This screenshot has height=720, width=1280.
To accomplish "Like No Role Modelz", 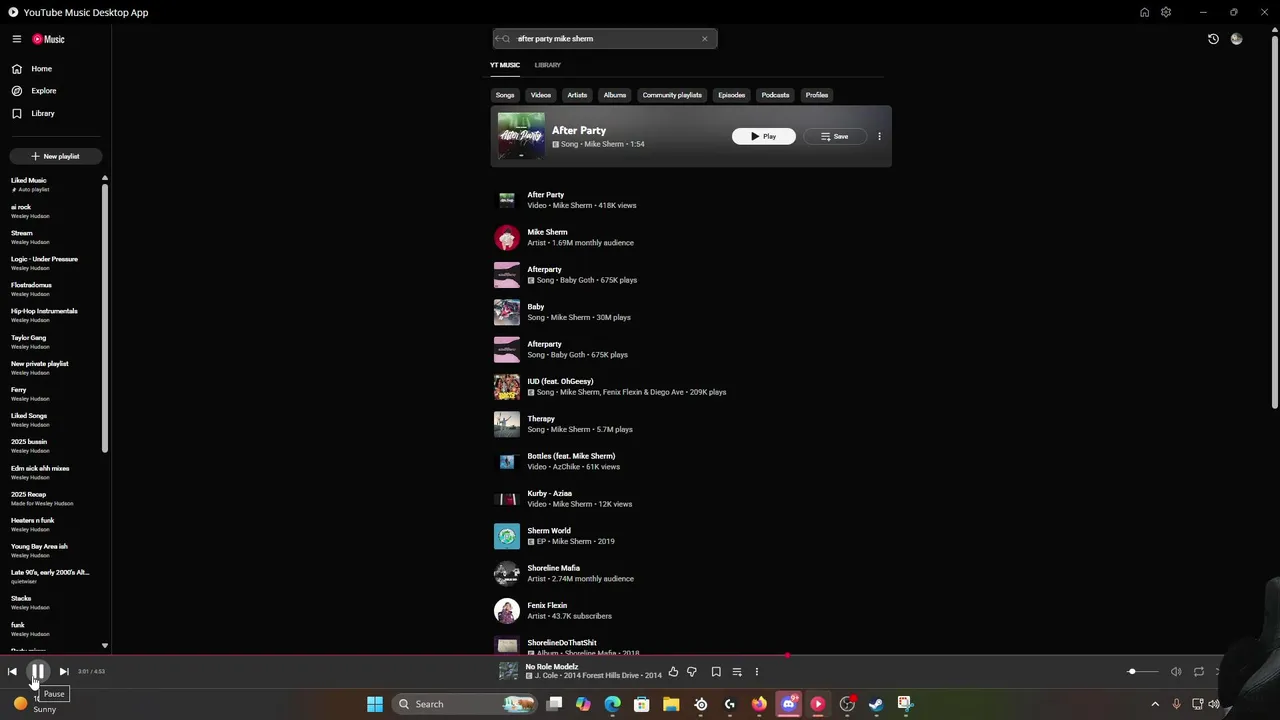I will pos(673,672).
